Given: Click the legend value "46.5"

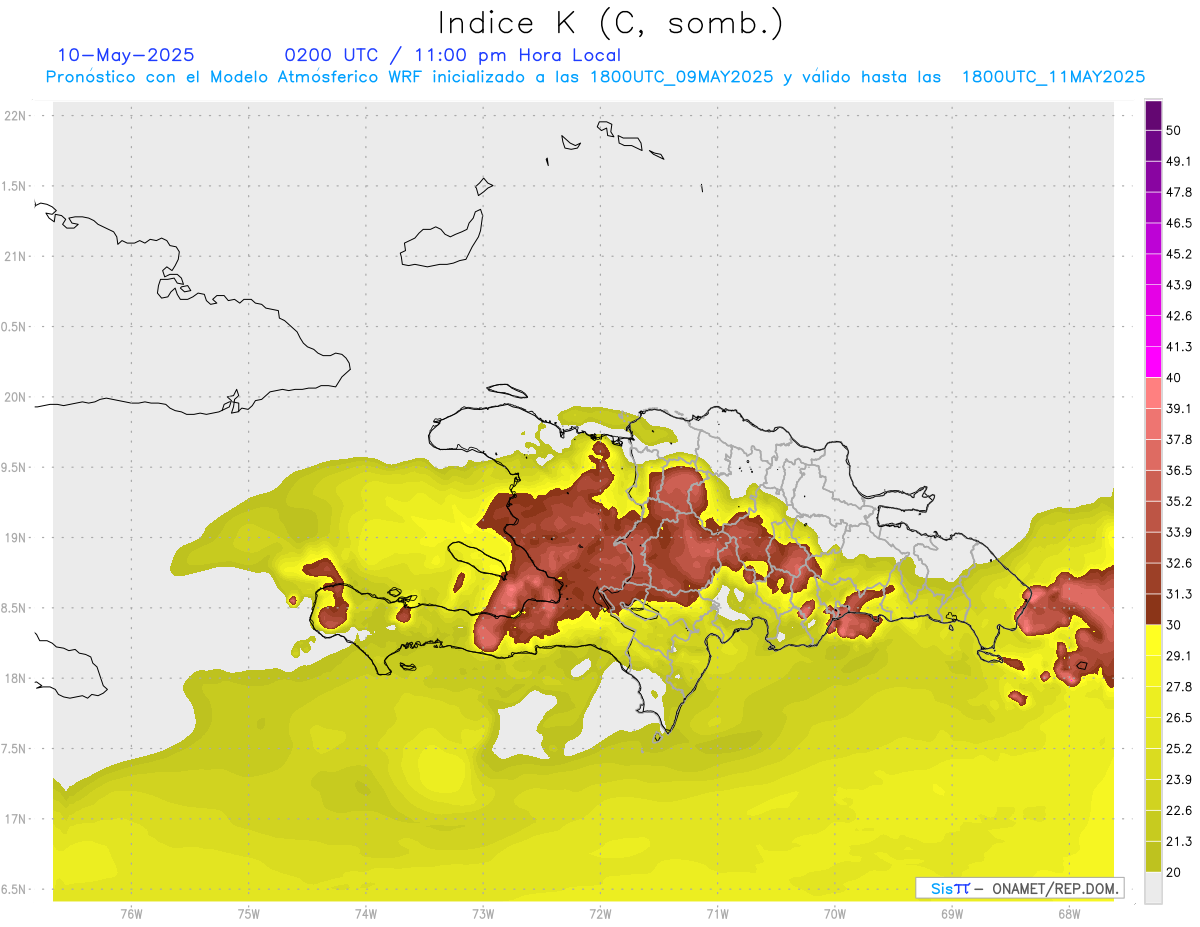Looking at the screenshot, I should tap(1178, 223).
